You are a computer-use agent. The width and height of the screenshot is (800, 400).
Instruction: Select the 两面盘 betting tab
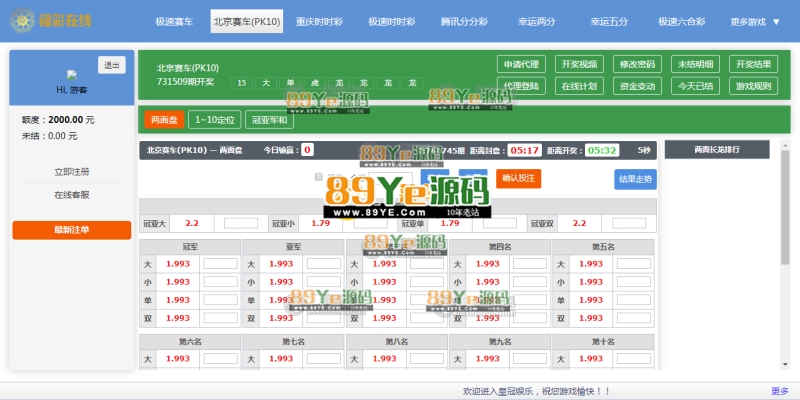pos(164,120)
